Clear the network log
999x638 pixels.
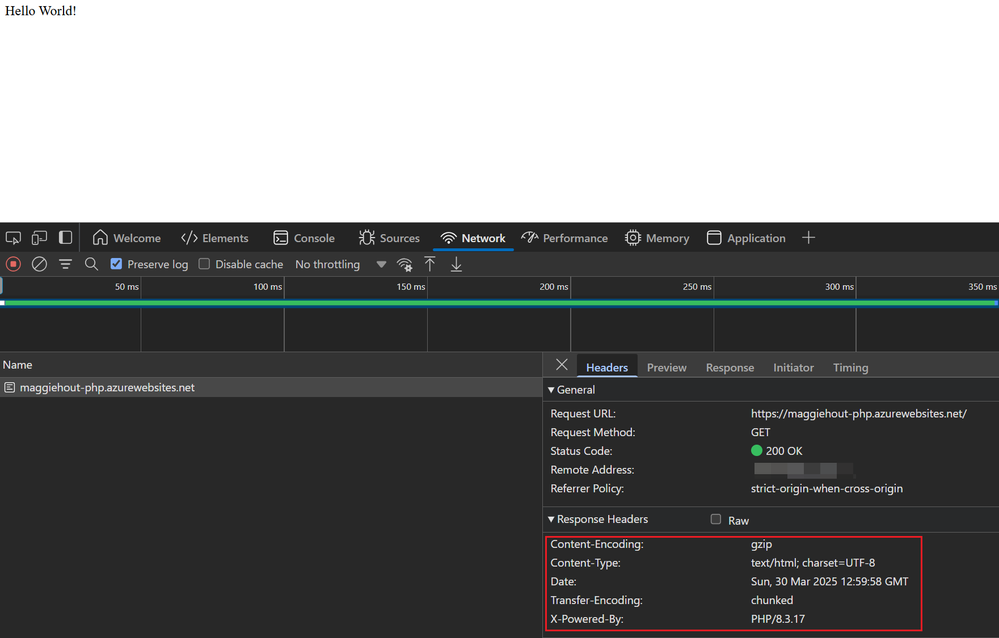pyautogui.click(x=40, y=264)
